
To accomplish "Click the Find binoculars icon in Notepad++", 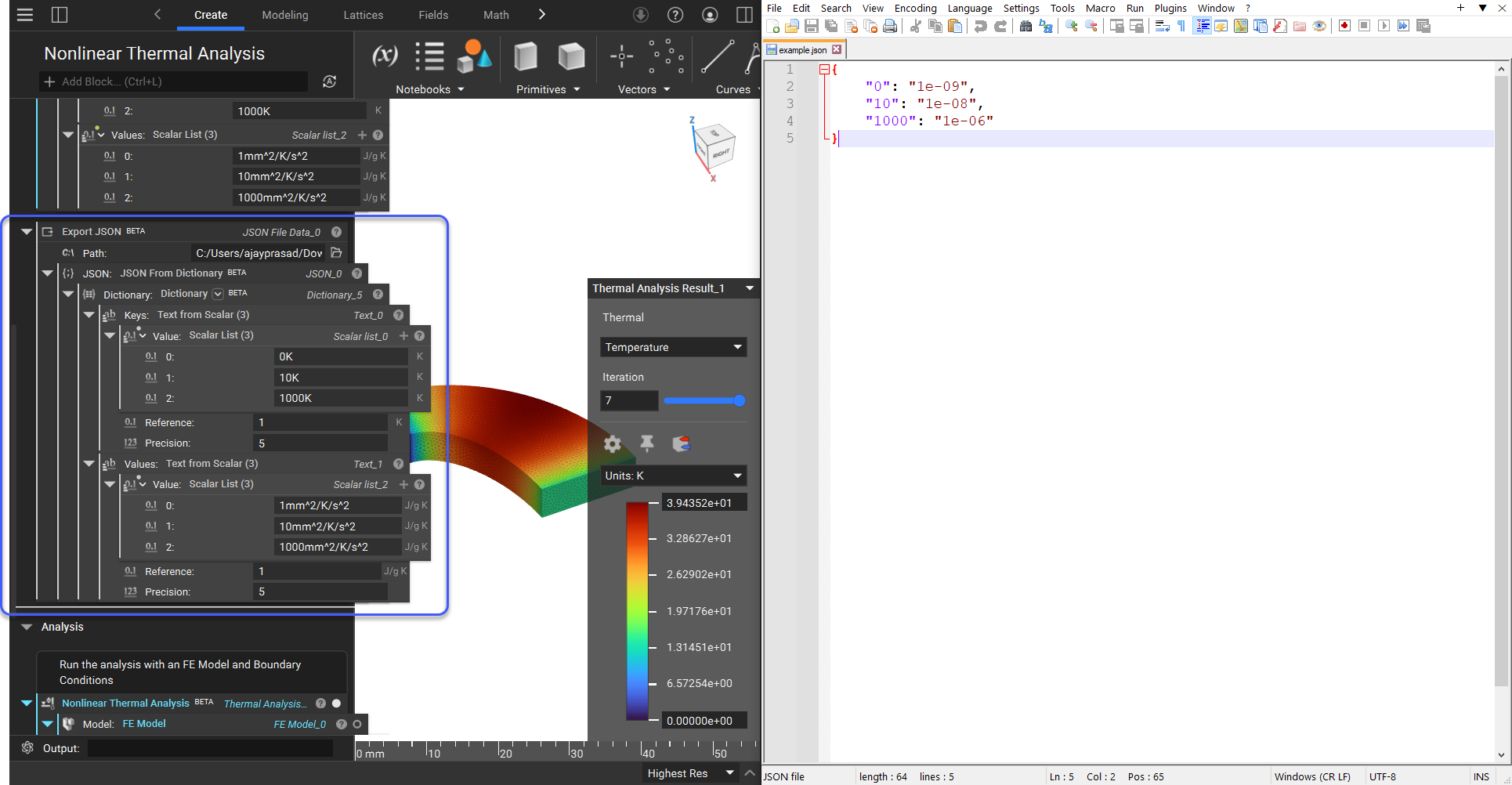I will [x=1025, y=27].
